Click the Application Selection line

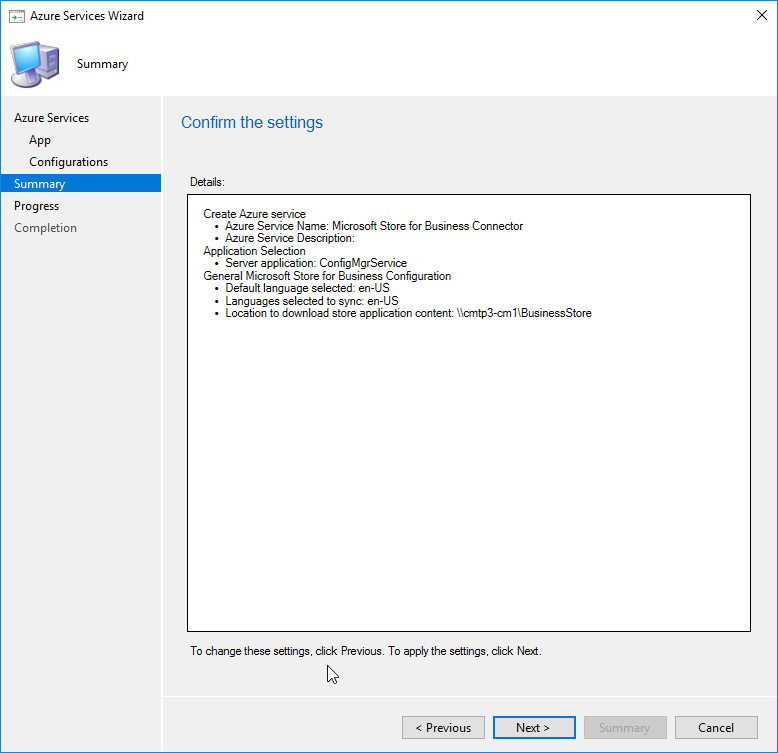point(254,251)
